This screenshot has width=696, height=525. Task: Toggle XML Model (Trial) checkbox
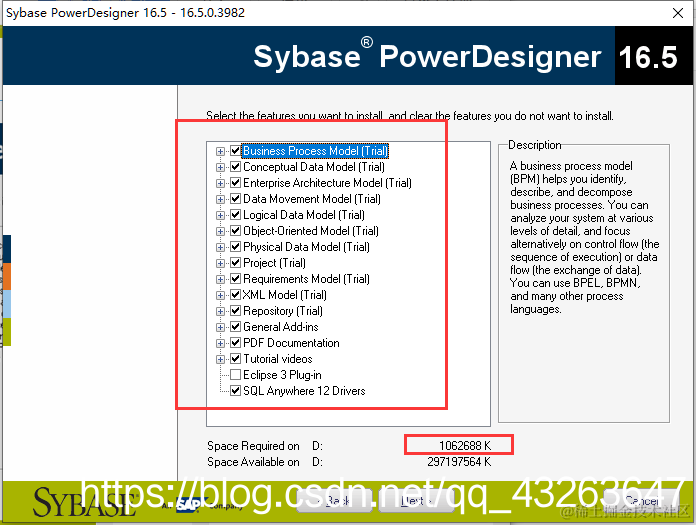(236, 294)
